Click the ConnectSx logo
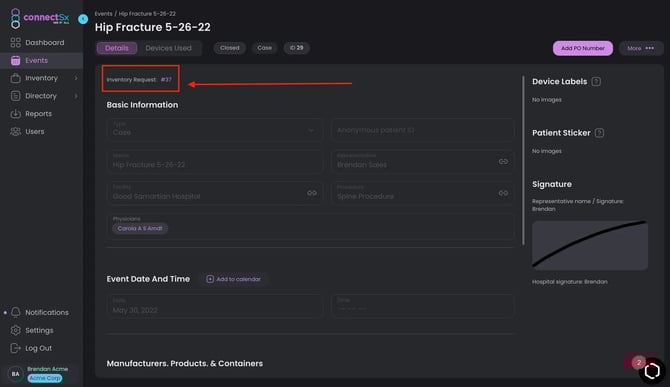Image resolution: width=670 pixels, height=387 pixels. click(39, 18)
